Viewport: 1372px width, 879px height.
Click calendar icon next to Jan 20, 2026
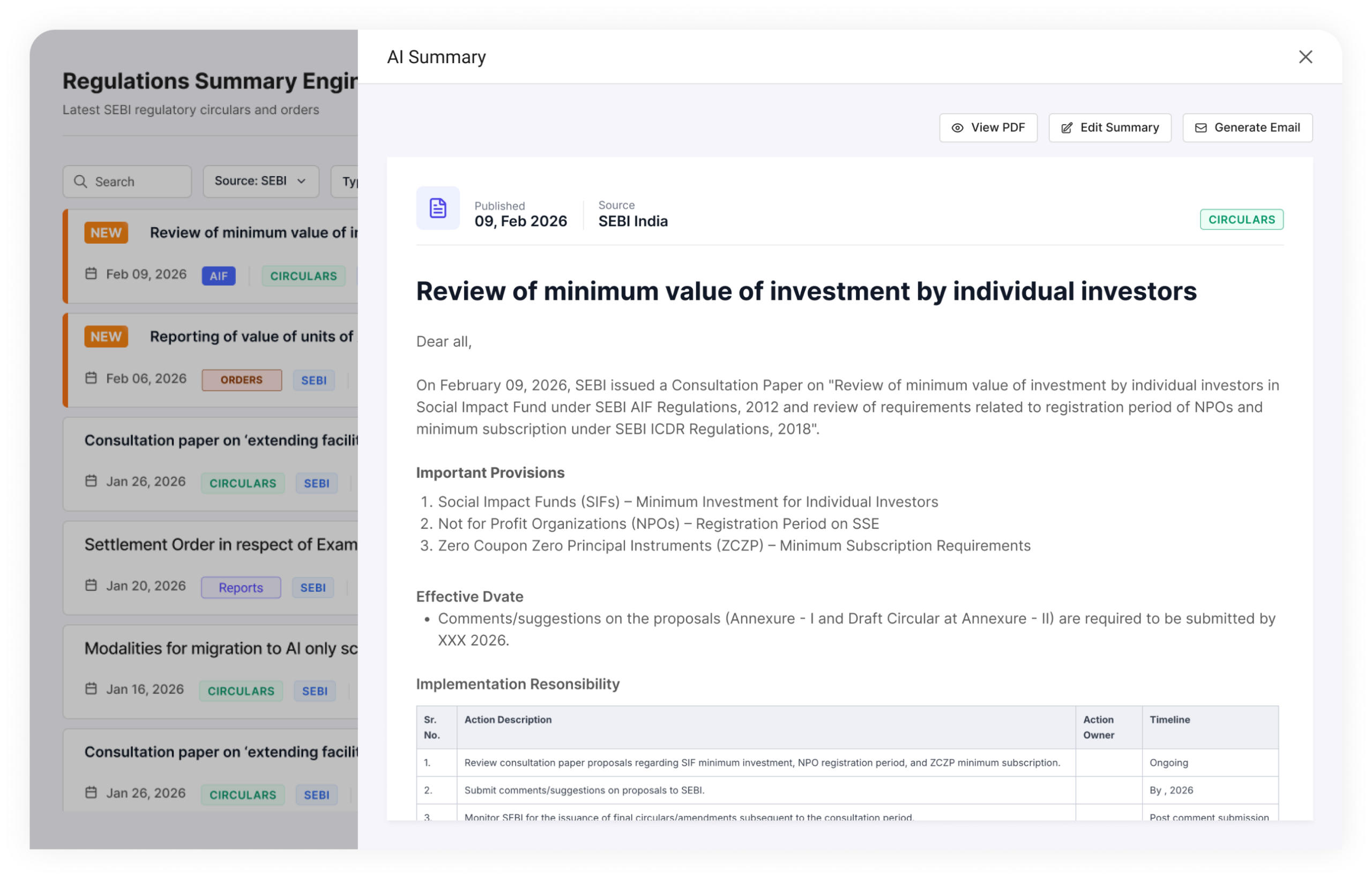(91, 585)
